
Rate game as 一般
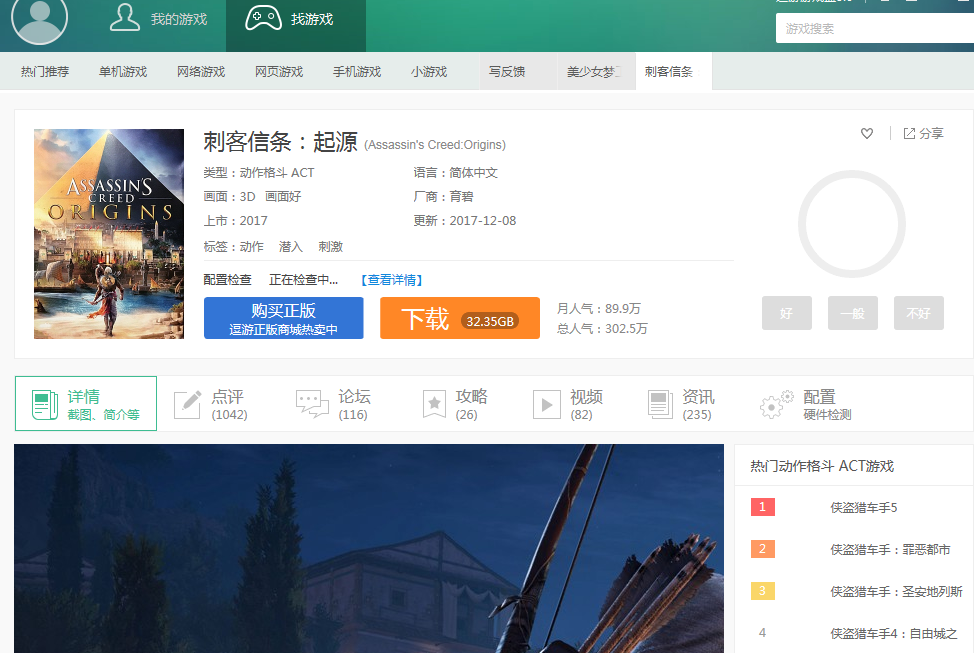[x=852, y=313]
